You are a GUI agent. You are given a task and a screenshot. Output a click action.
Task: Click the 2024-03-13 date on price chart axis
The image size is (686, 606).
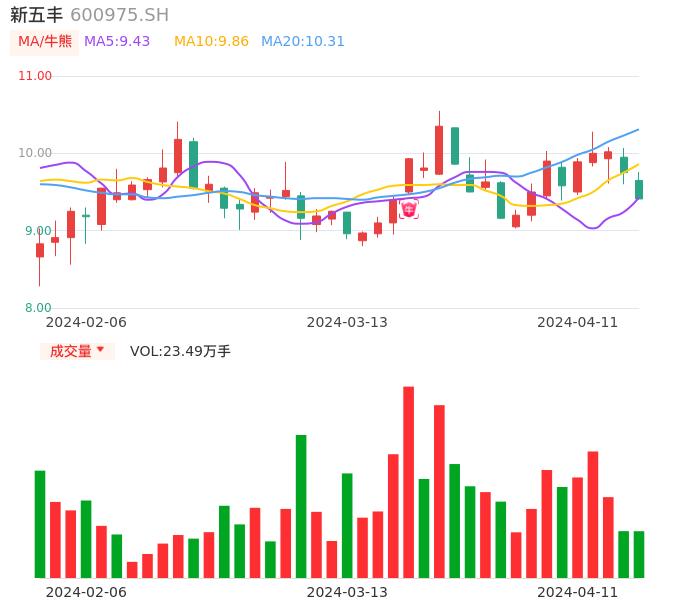coord(347,322)
